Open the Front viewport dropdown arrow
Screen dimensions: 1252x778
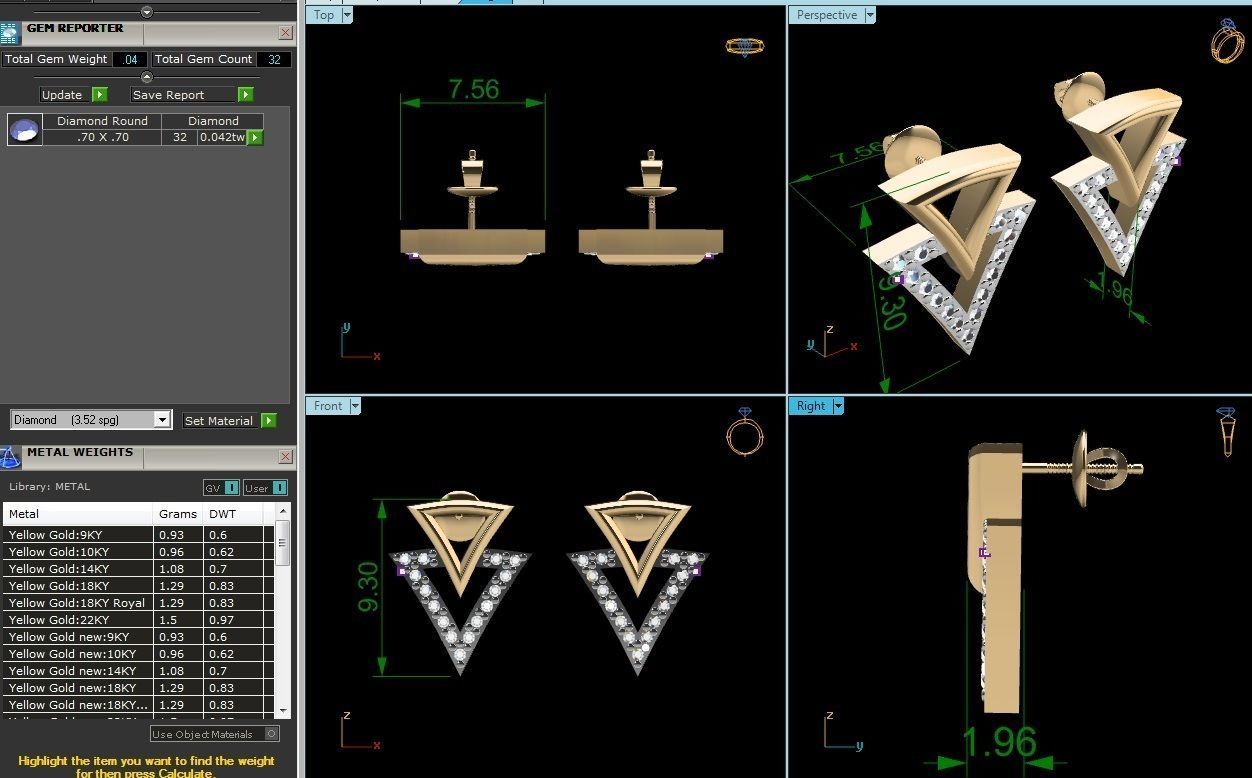[355, 406]
